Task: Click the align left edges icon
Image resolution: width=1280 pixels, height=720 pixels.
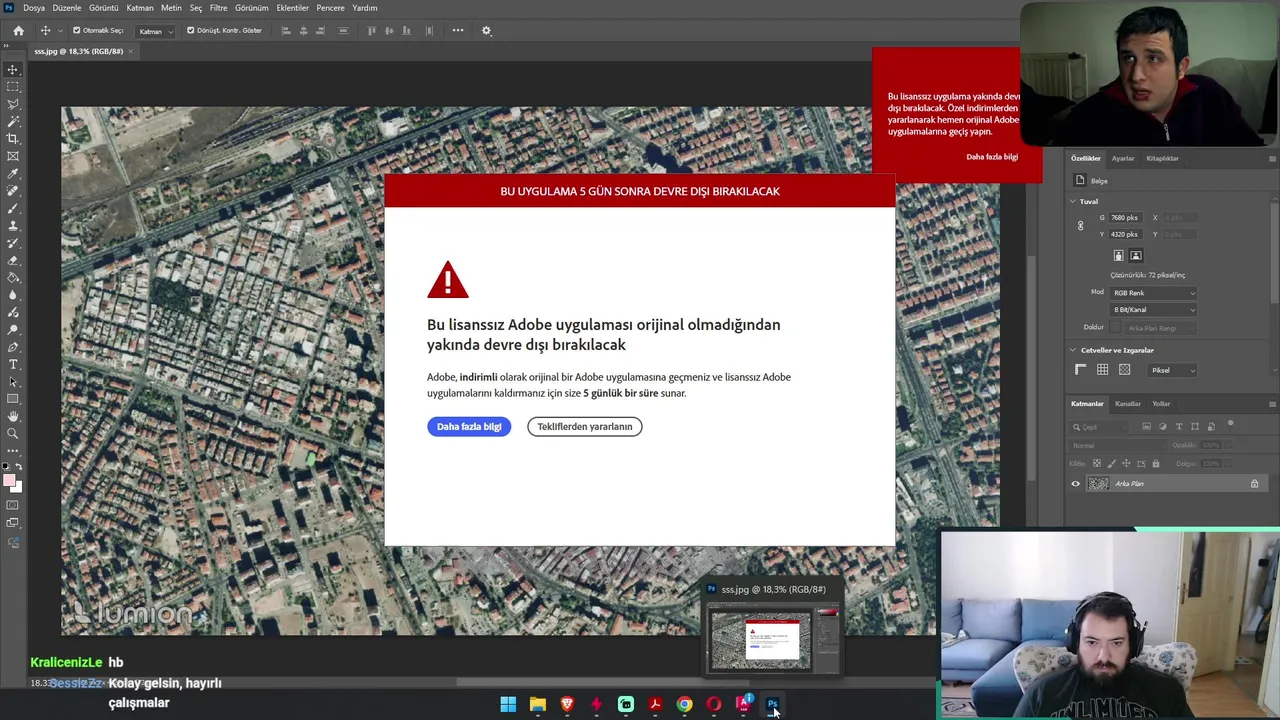Action: coord(286,30)
